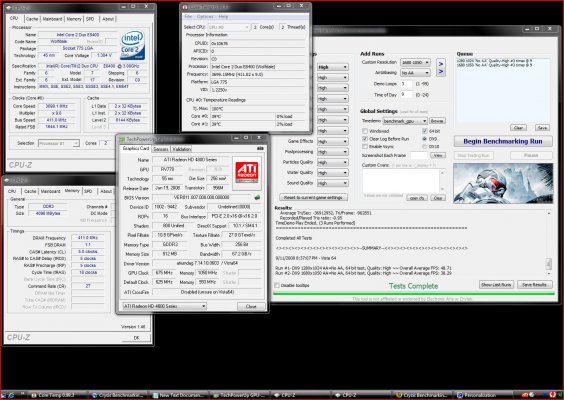Click the 'Tests Complete' status text

(x=413, y=286)
